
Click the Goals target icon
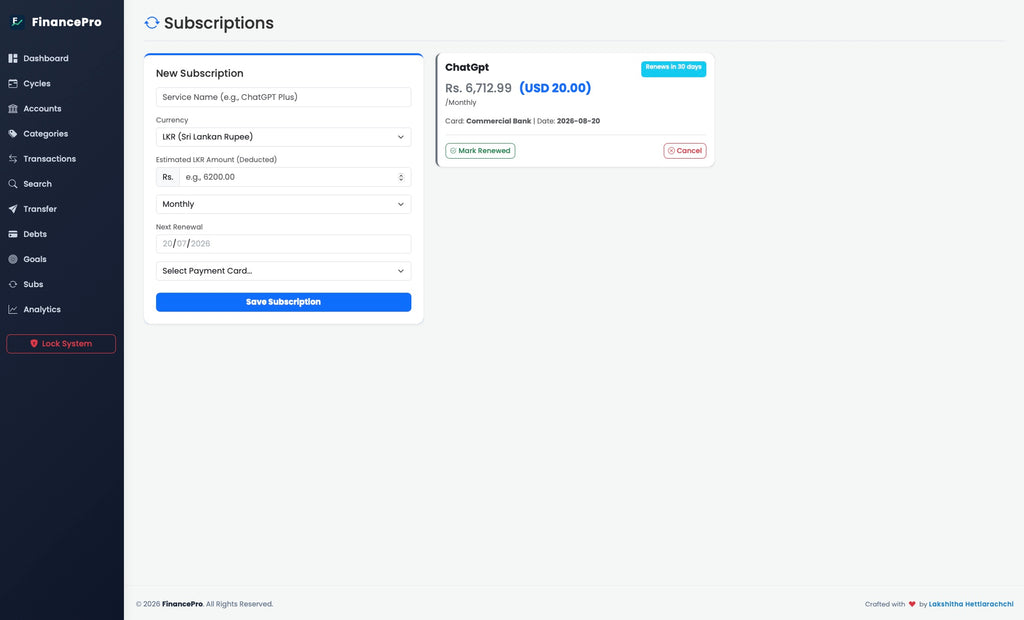click(x=12, y=259)
